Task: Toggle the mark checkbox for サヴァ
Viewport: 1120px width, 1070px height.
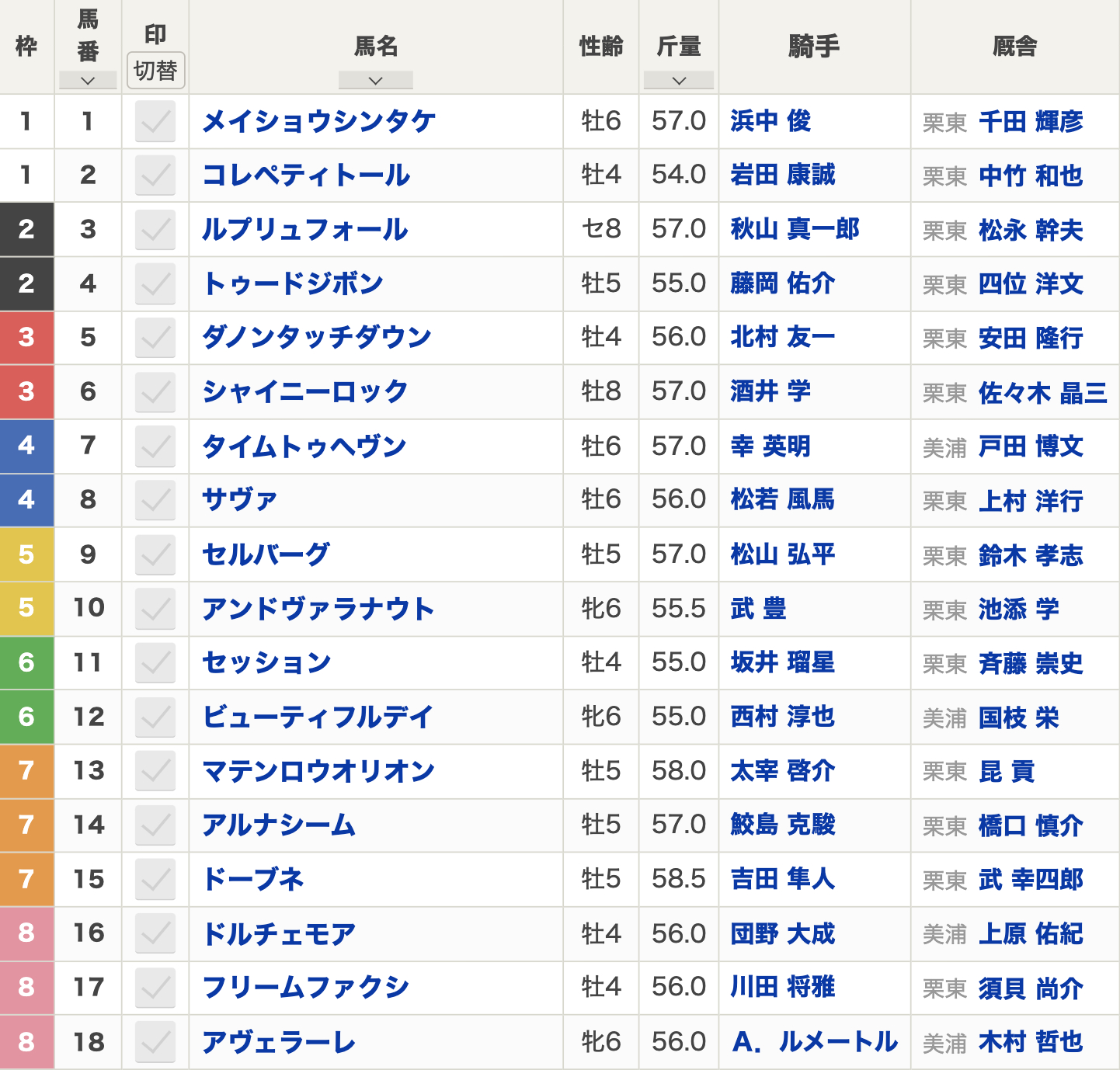Action: click(x=155, y=500)
